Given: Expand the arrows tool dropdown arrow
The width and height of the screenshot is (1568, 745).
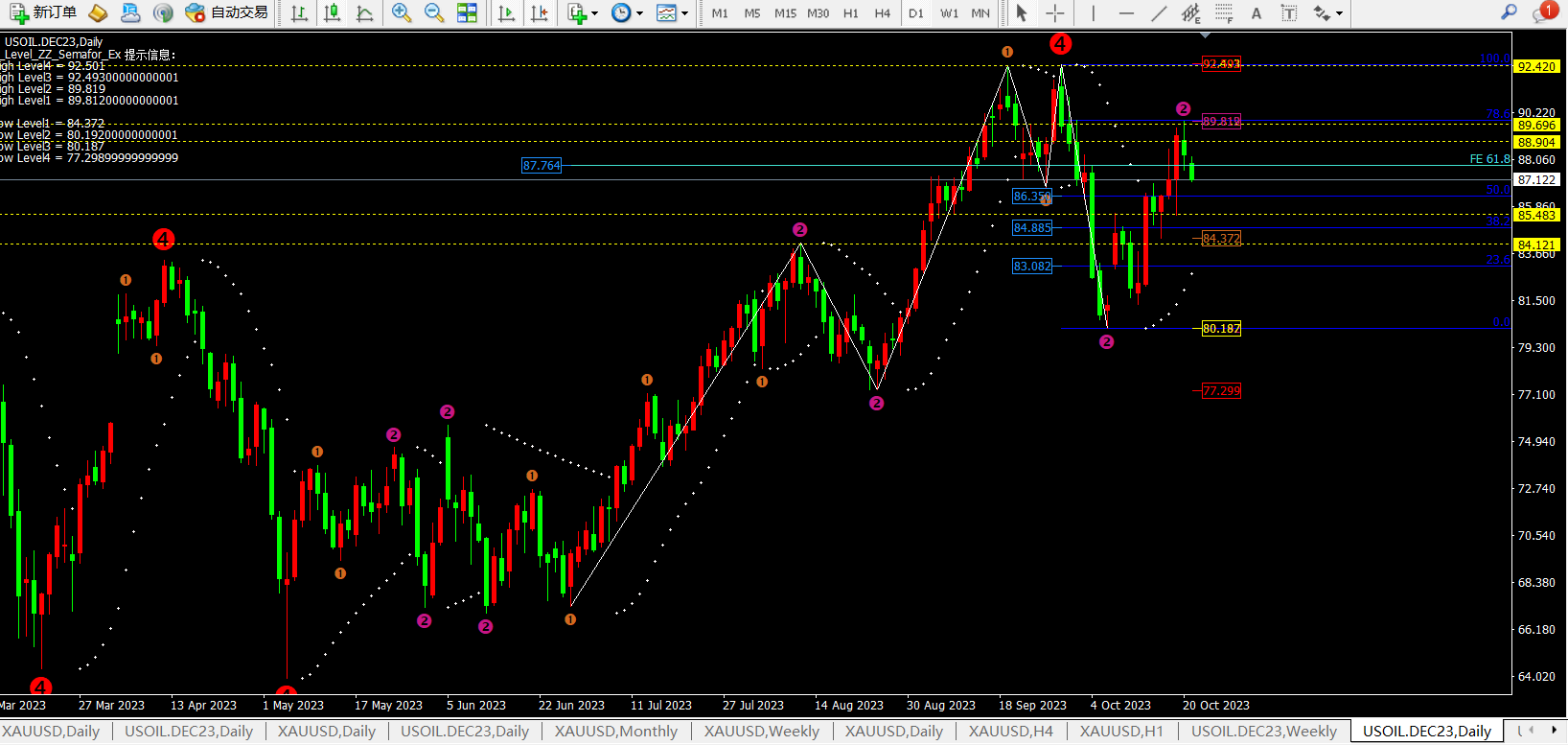Looking at the screenshot, I should tap(1339, 13).
